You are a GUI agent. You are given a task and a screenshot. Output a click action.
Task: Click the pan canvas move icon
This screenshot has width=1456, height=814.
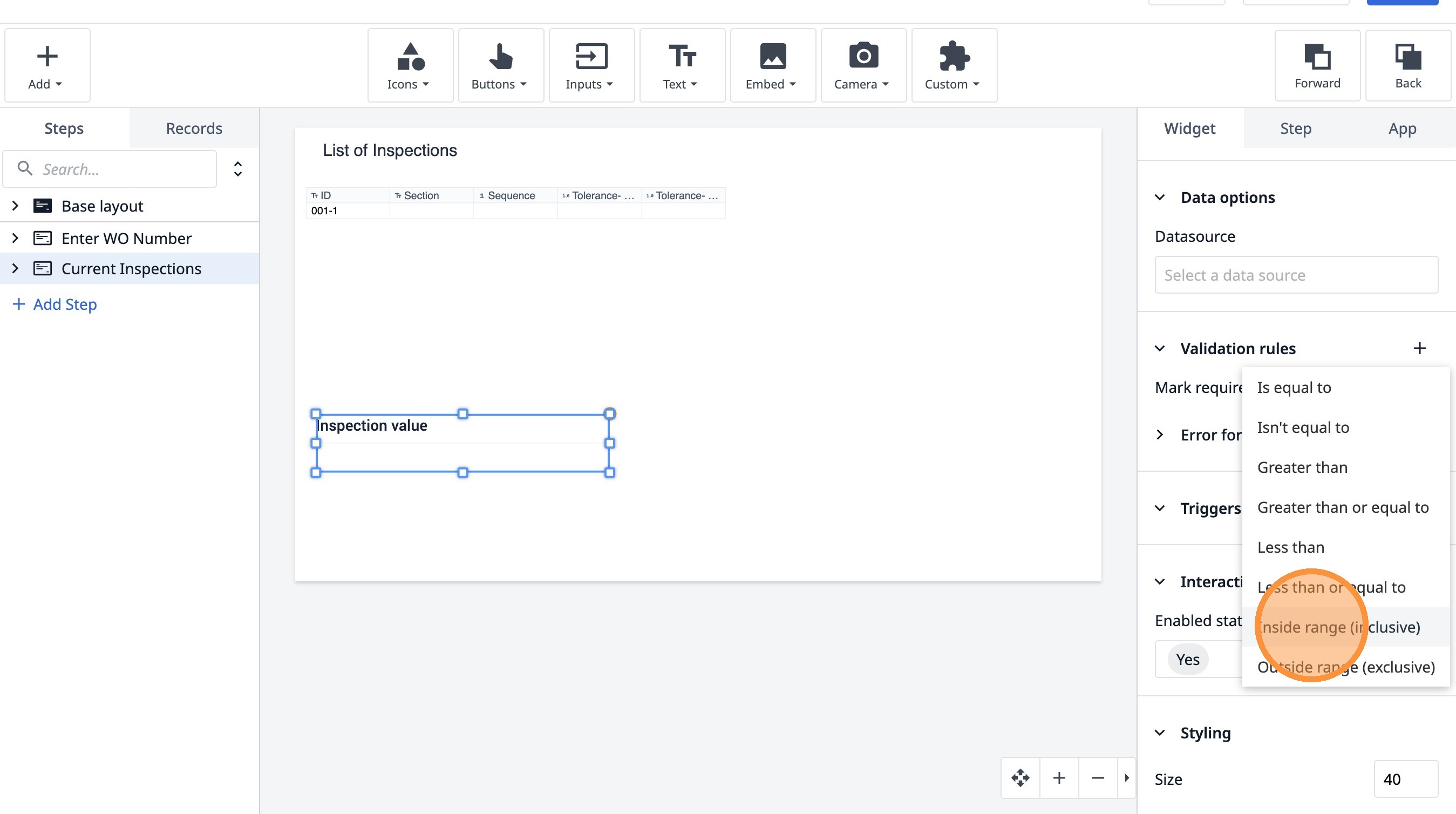click(x=1020, y=778)
